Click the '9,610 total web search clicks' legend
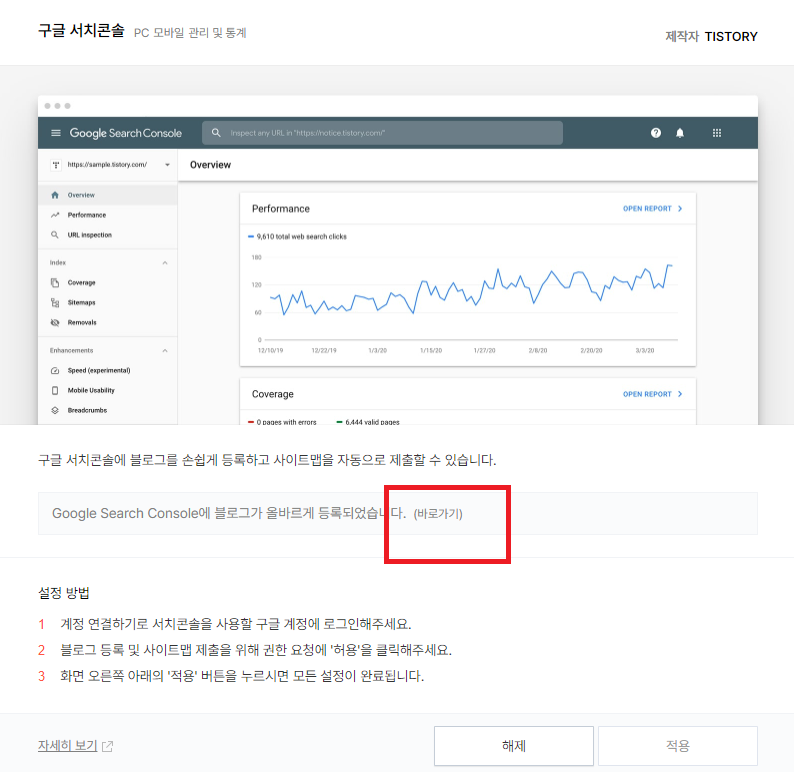794x772 pixels. pyautogui.click(x=297, y=236)
